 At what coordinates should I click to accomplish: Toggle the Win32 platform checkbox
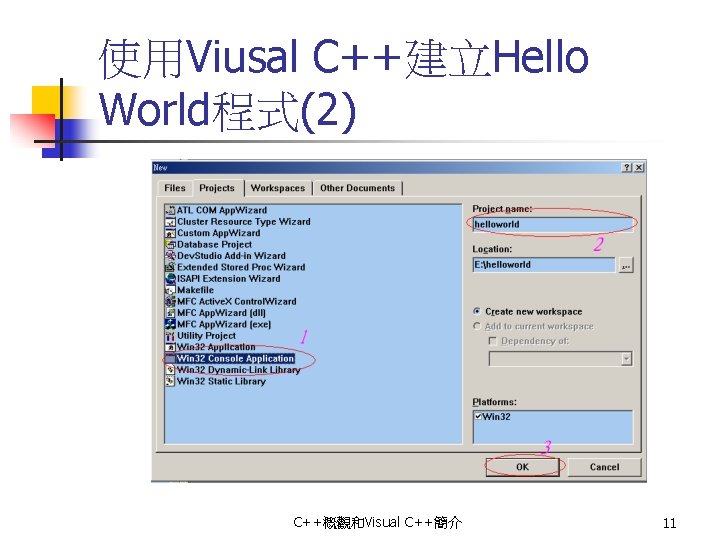(478, 416)
